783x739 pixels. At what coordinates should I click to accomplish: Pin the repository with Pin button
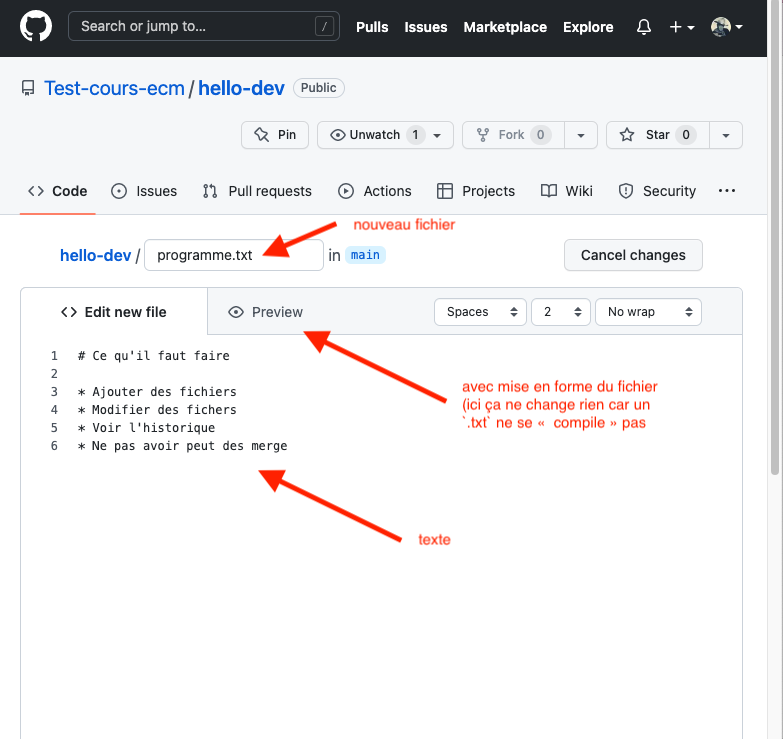point(275,135)
